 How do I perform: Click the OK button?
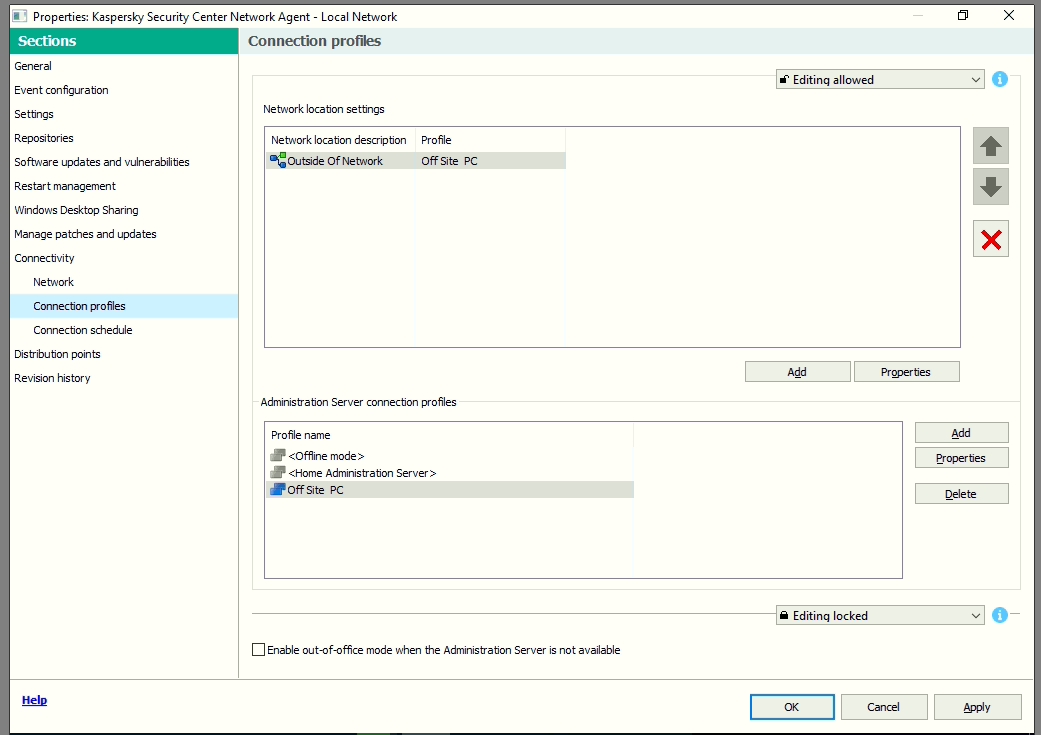point(792,706)
